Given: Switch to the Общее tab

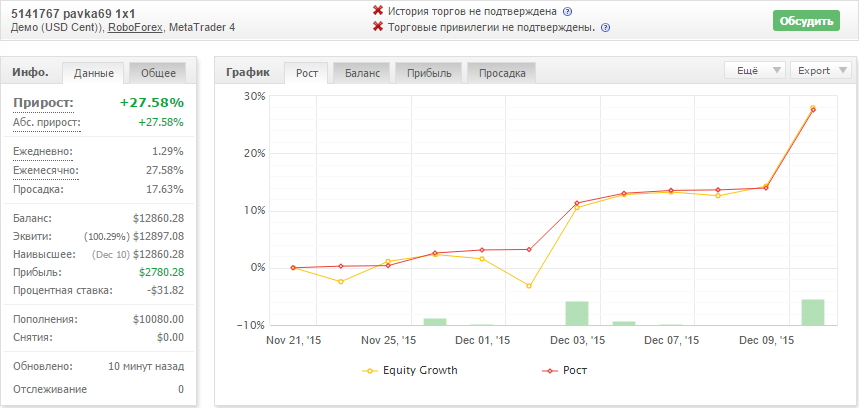Looking at the screenshot, I should pyautogui.click(x=158, y=73).
